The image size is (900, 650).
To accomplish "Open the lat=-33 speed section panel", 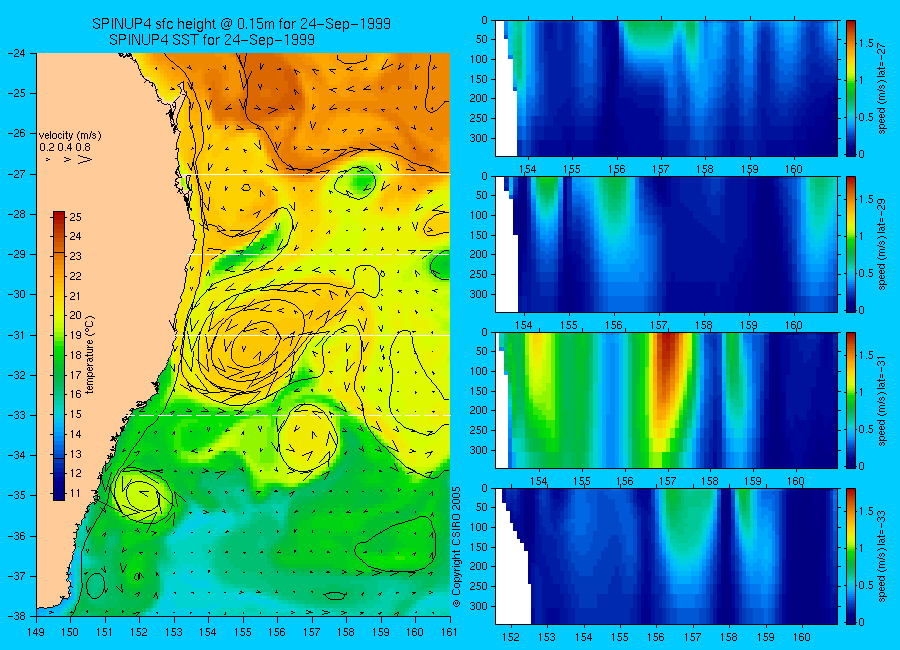I will (666, 556).
